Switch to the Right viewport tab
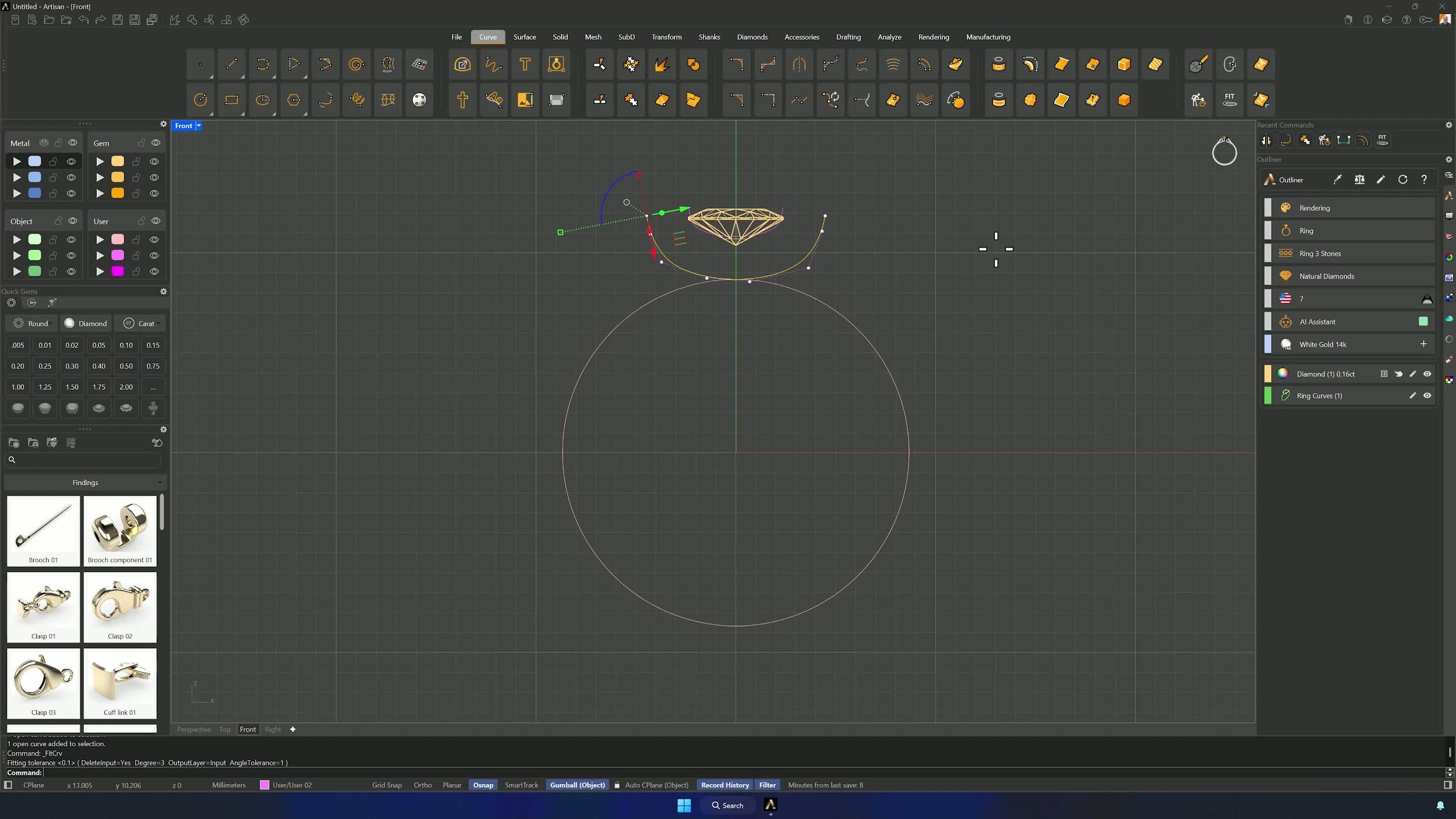 click(273, 729)
